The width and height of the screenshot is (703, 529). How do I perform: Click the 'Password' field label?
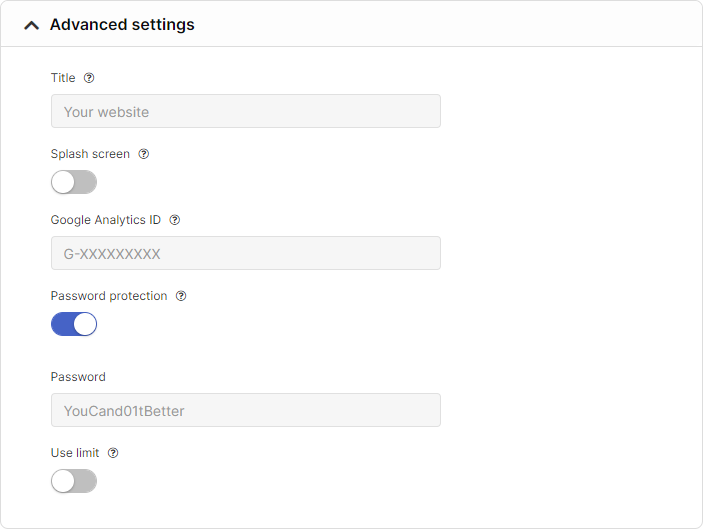78,377
